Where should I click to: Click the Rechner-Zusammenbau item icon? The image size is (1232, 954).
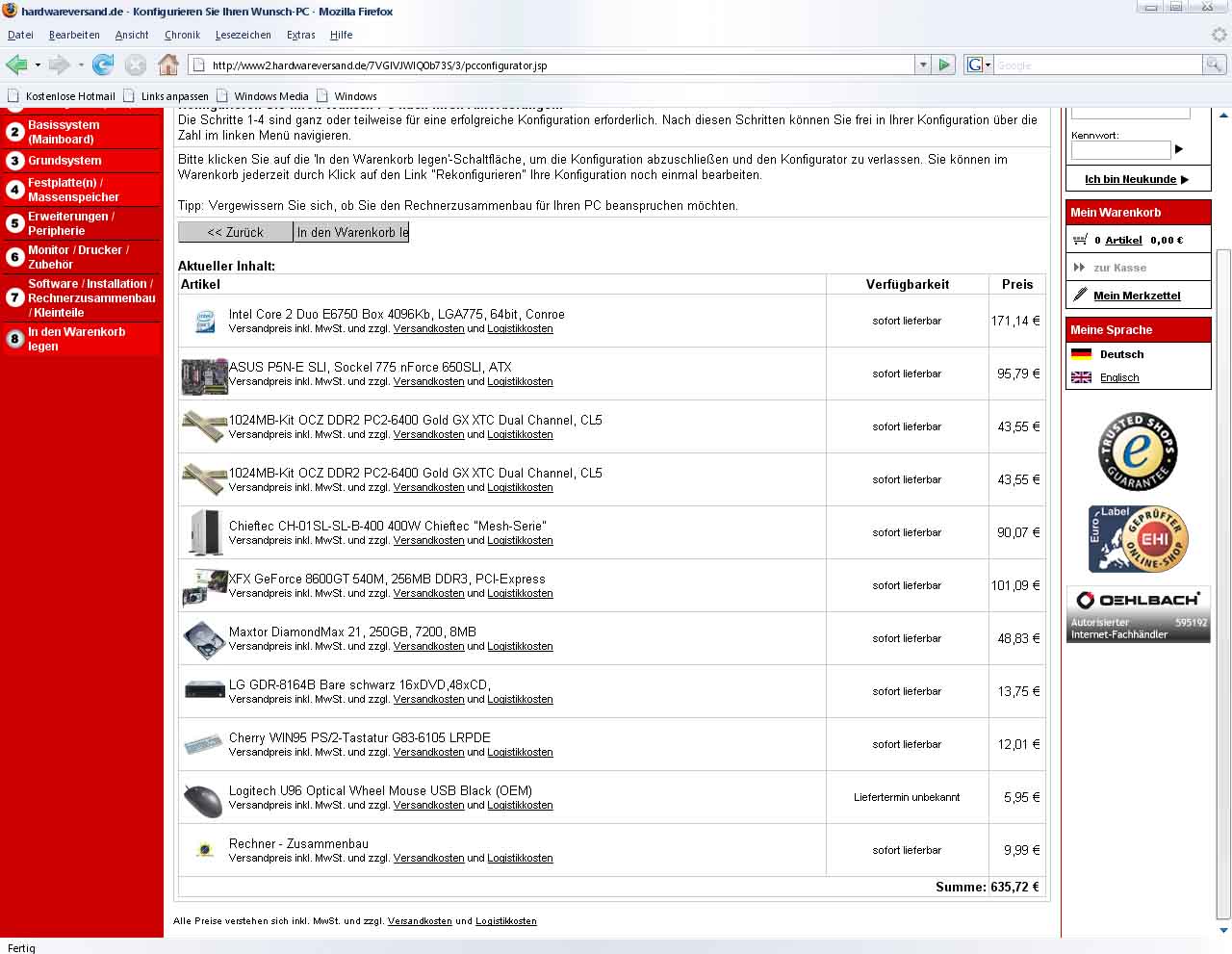click(x=204, y=850)
